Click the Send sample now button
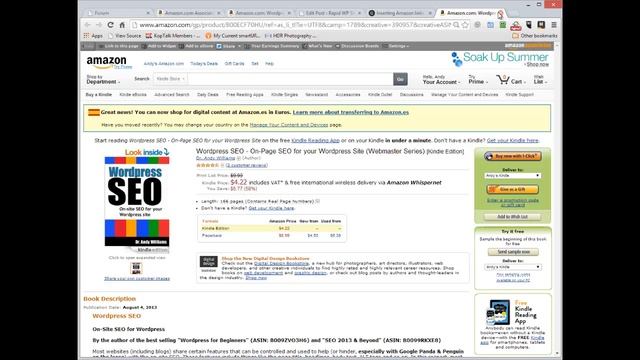 513,252
